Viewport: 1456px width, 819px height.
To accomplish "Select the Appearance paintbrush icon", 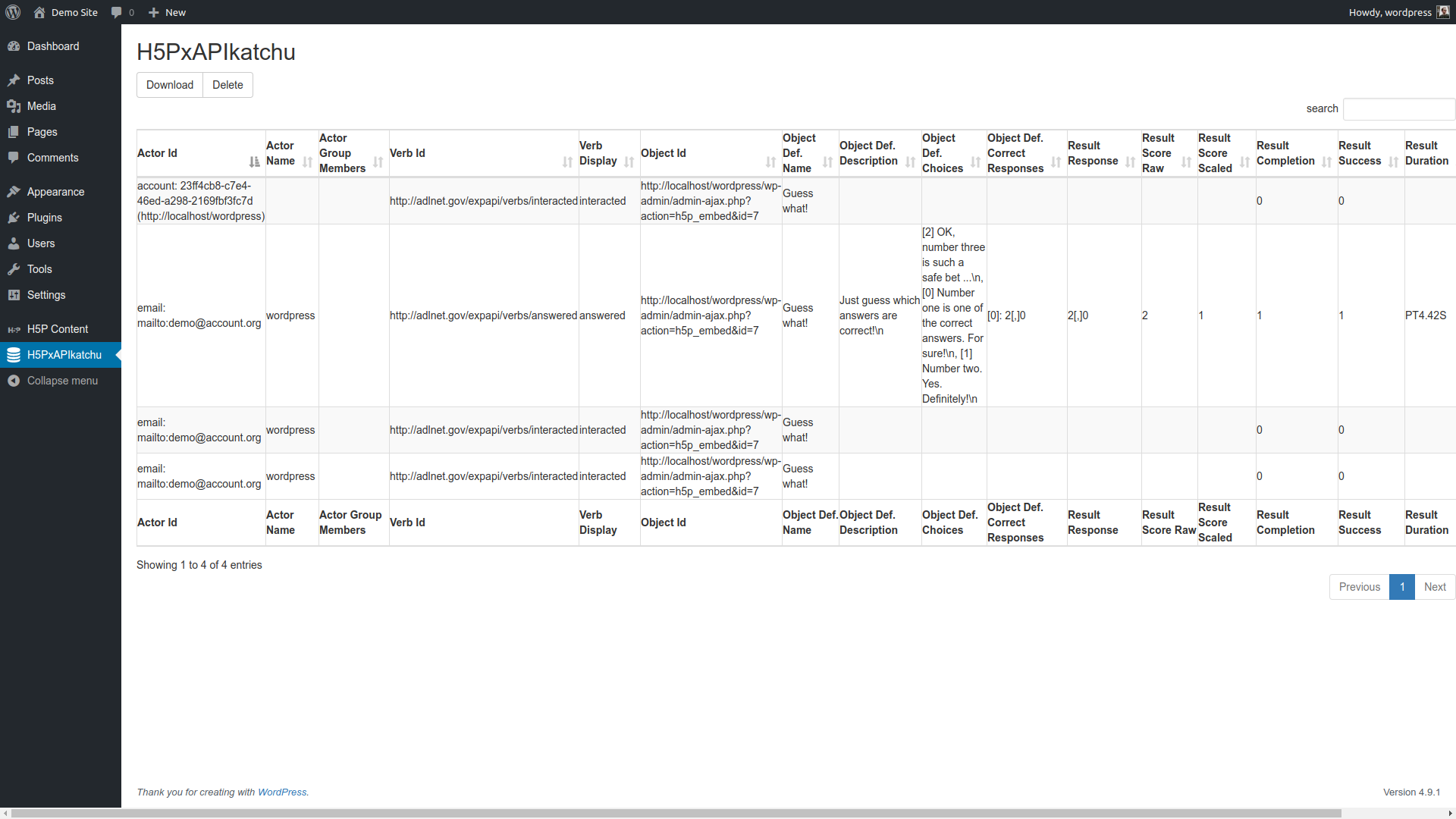I will 14,191.
